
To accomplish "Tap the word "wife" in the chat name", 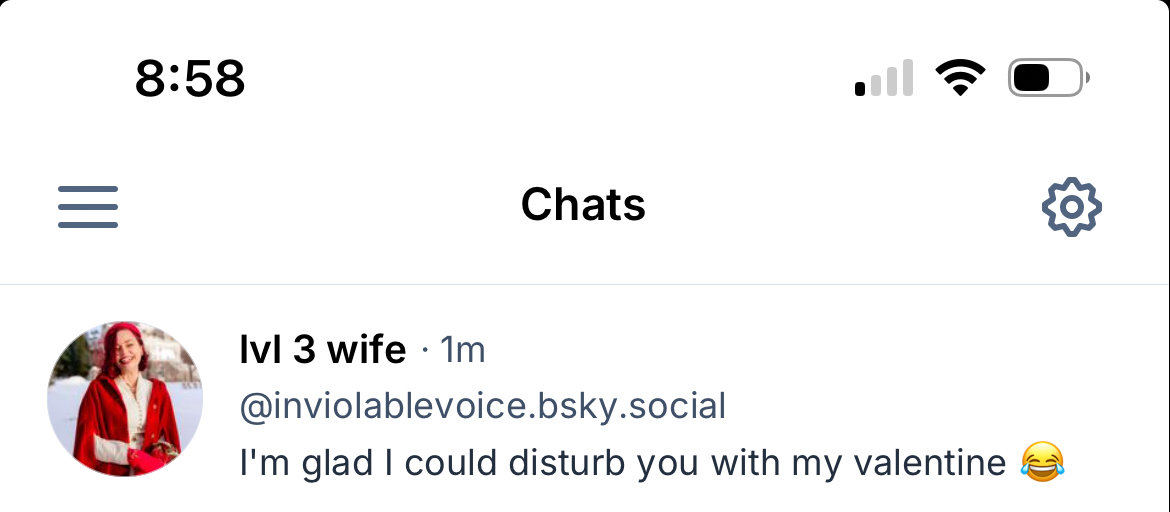I will (x=367, y=350).
